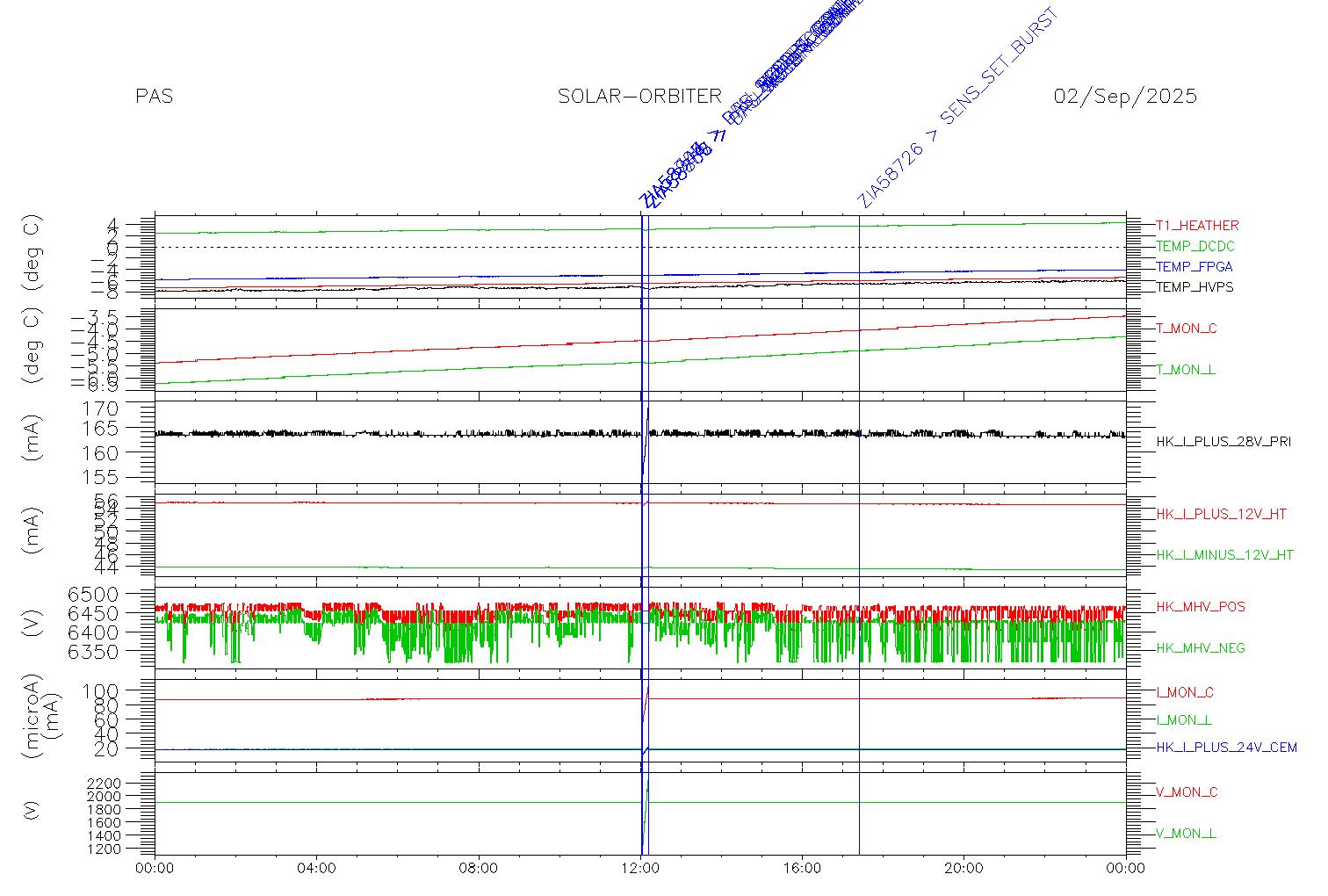Viewport: 1328px width, 896px height.
Task: Click the PAS instrument title
Action: (155, 97)
